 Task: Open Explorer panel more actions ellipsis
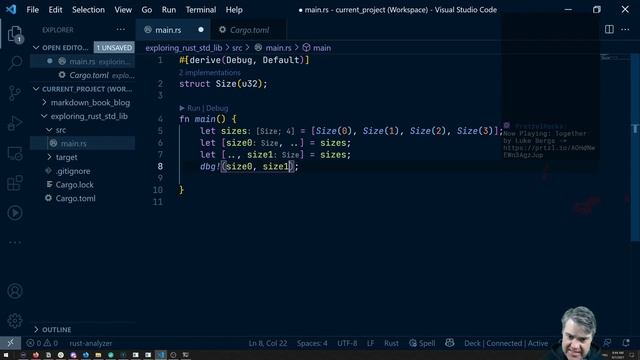[120, 29]
